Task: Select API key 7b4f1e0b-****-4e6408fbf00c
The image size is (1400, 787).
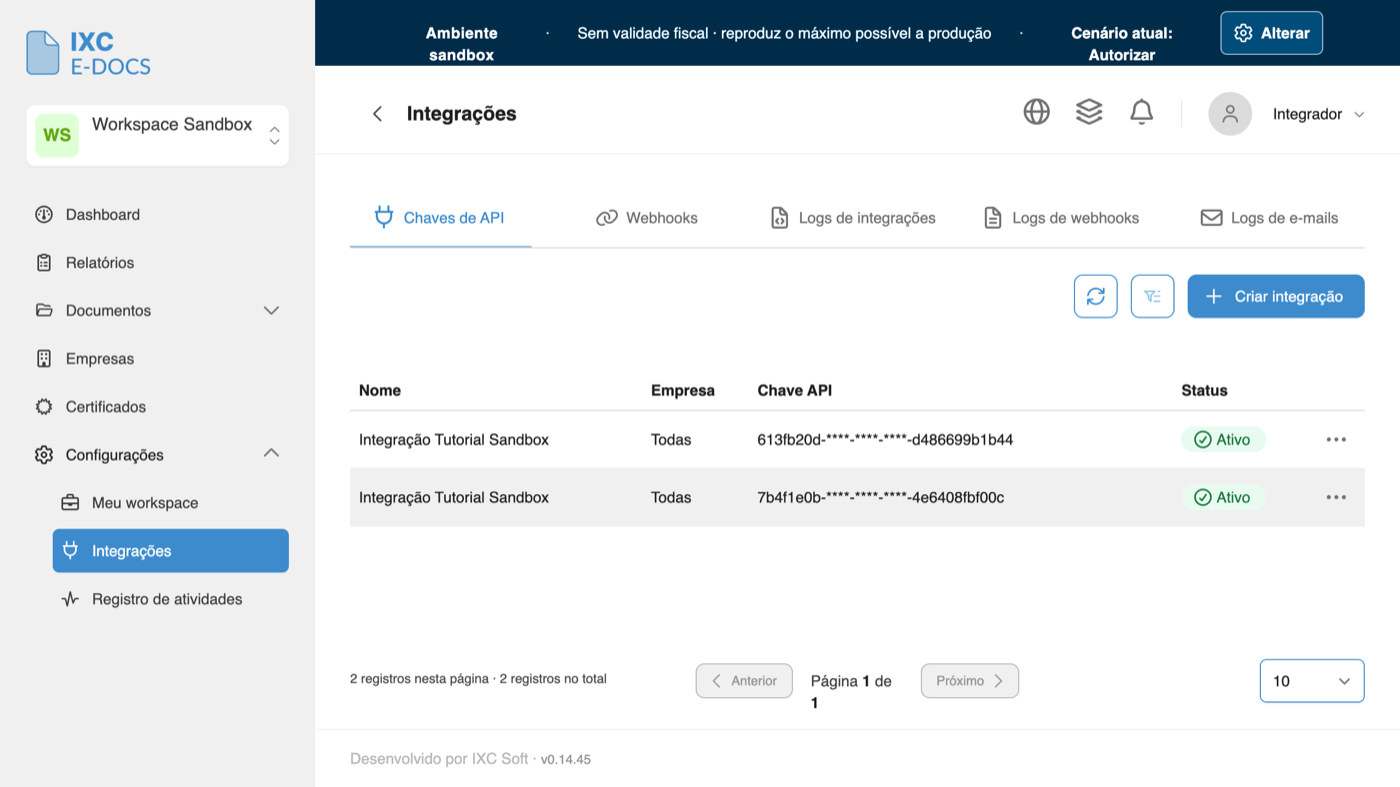Action: pos(881,497)
